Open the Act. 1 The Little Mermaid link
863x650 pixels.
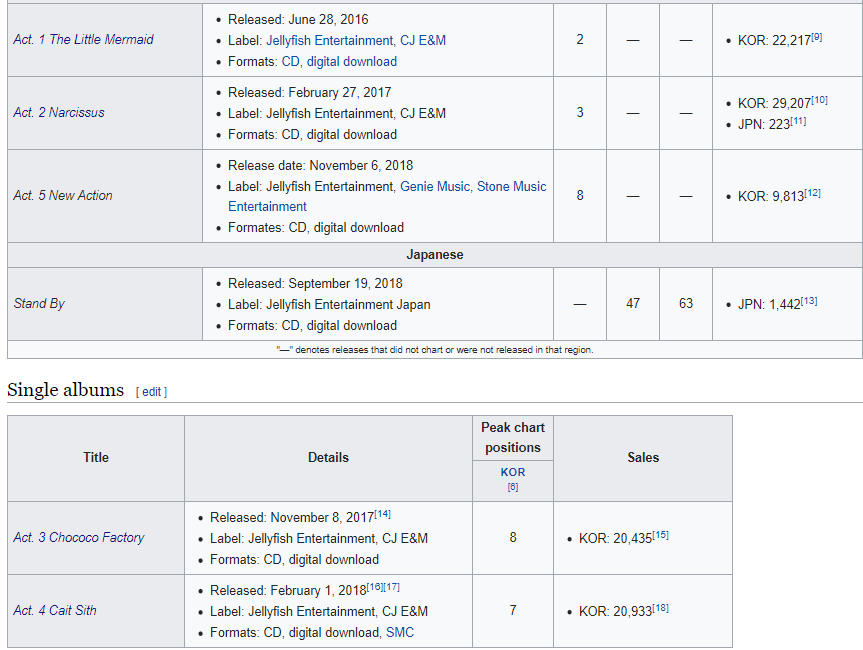pos(83,40)
